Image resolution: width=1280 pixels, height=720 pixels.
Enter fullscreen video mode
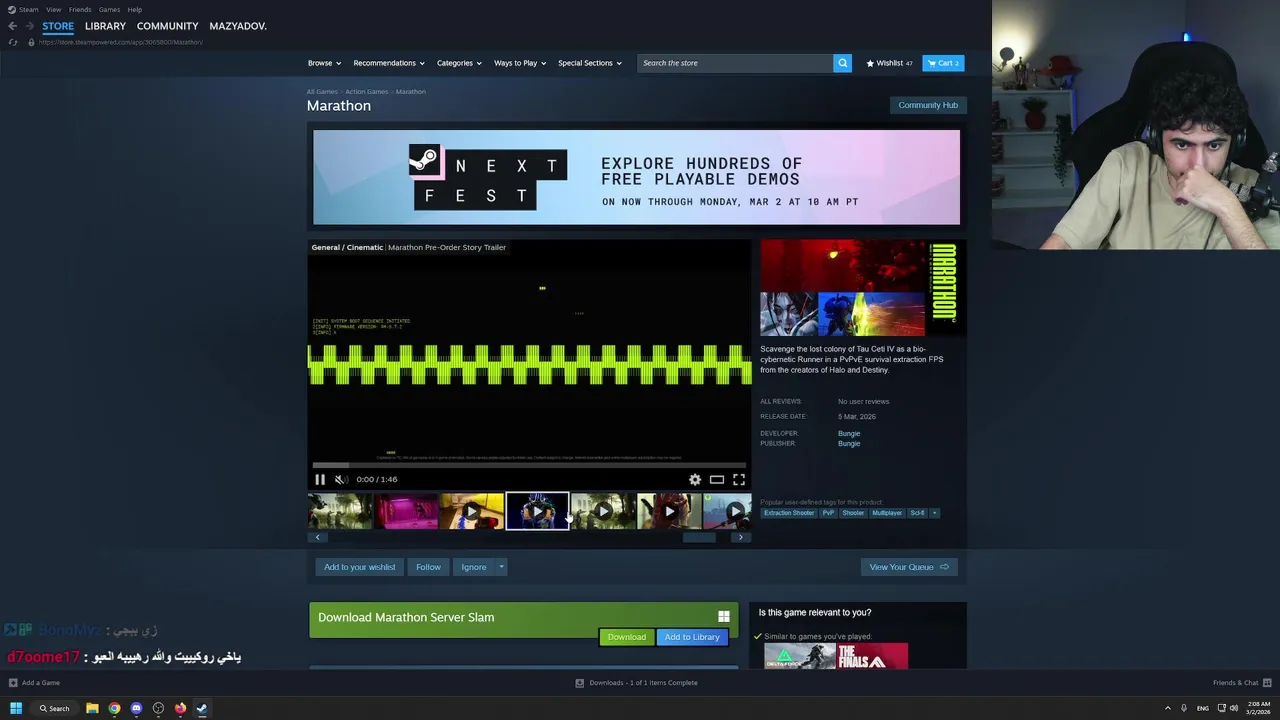tap(739, 479)
